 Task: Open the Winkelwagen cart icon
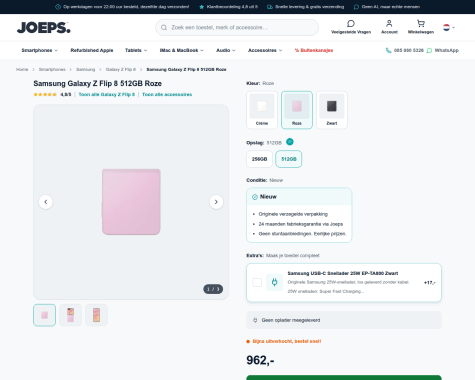[x=421, y=24]
